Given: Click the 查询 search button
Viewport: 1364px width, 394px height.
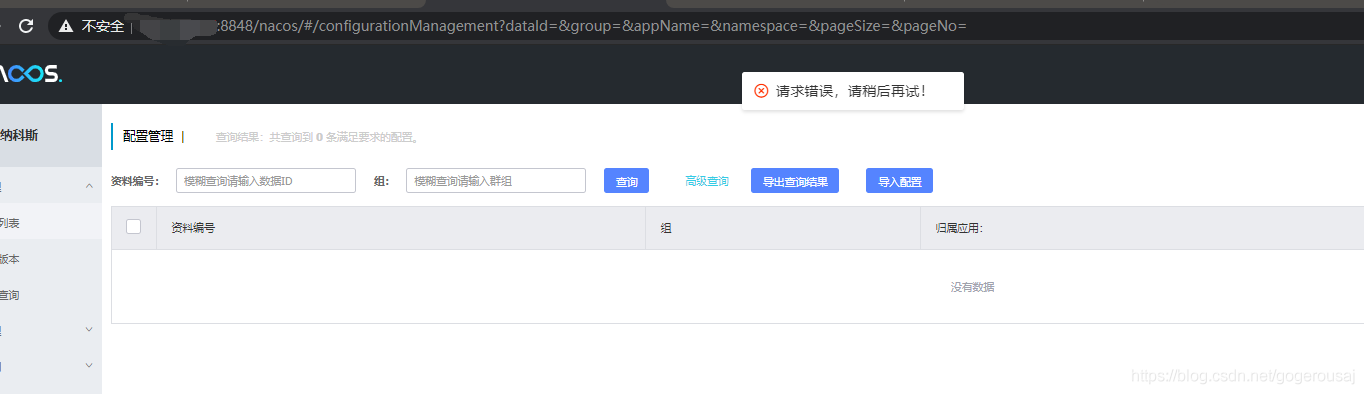Looking at the screenshot, I should (x=627, y=180).
